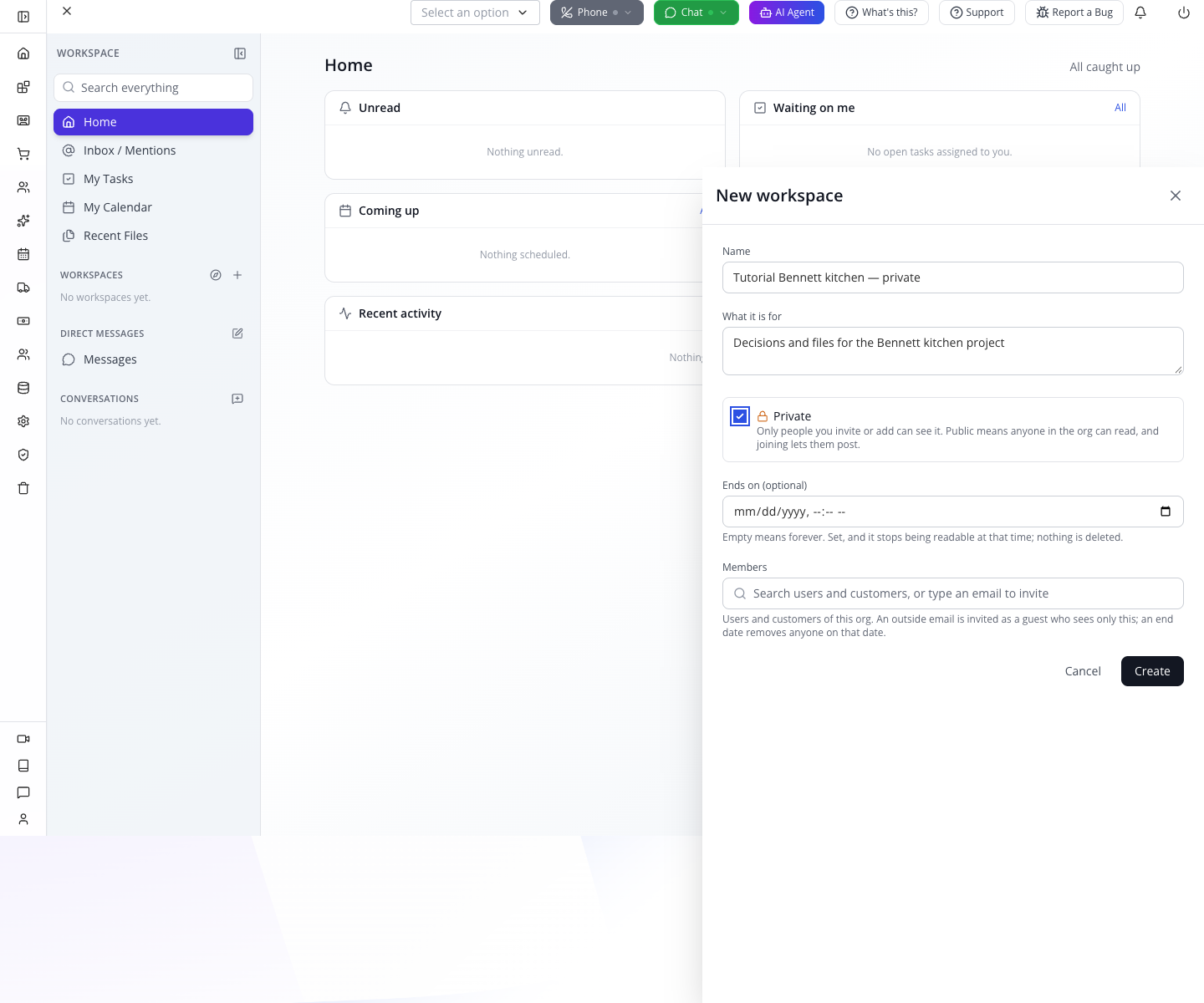1204x1003 pixels.
Task: Toggle the icon rail expand button at top
Action: (23, 17)
